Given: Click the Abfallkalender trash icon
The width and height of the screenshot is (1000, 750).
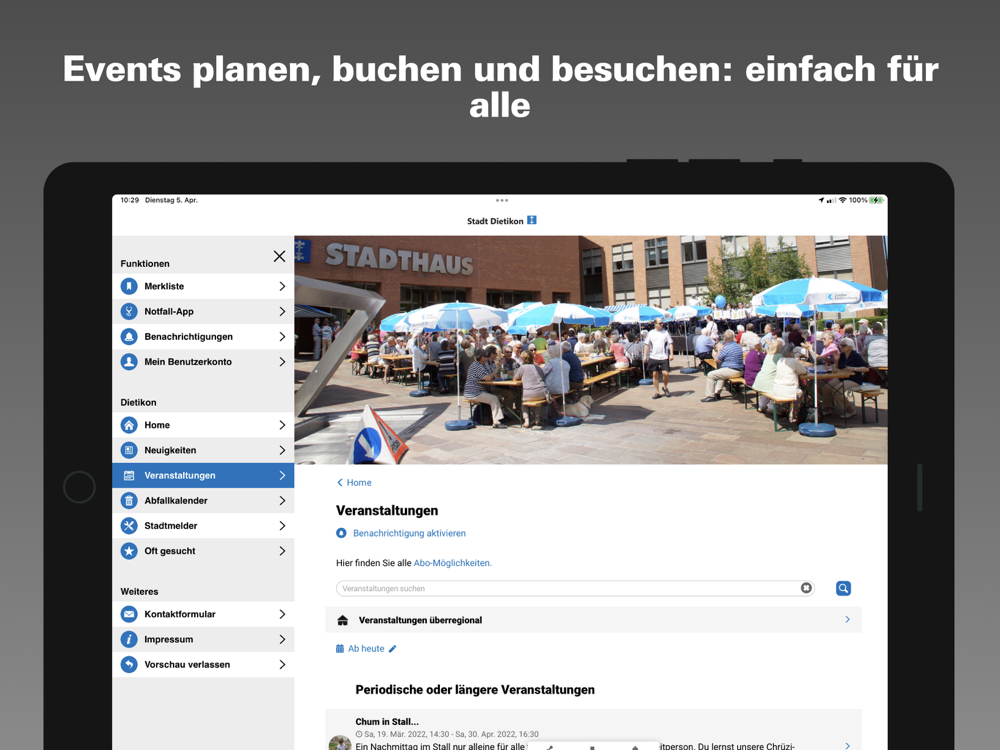Looking at the screenshot, I should pos(129,501).
